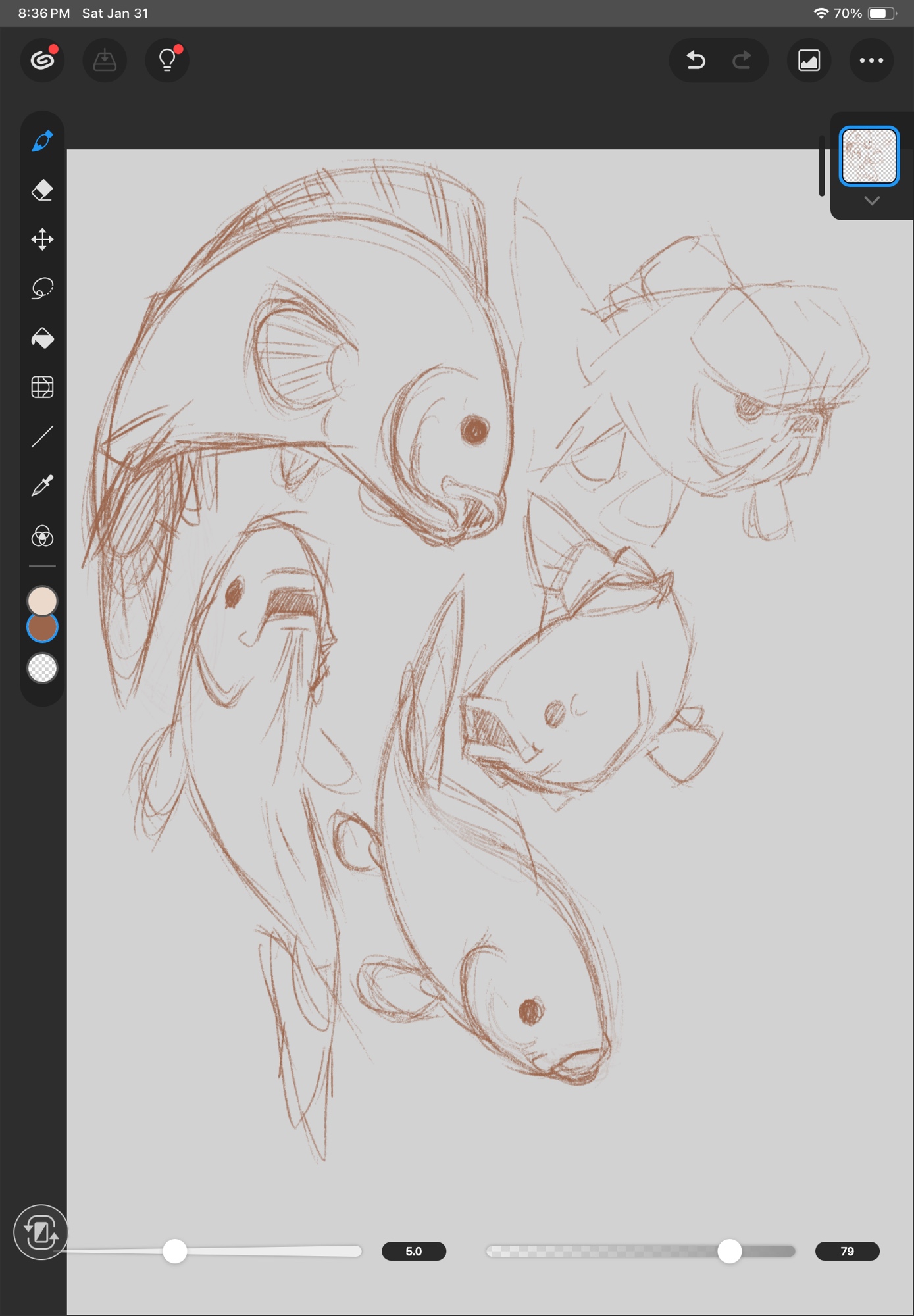Select the straight Line tool
914x1316 pixels.
pyautogui.click(x=42, y=437)
